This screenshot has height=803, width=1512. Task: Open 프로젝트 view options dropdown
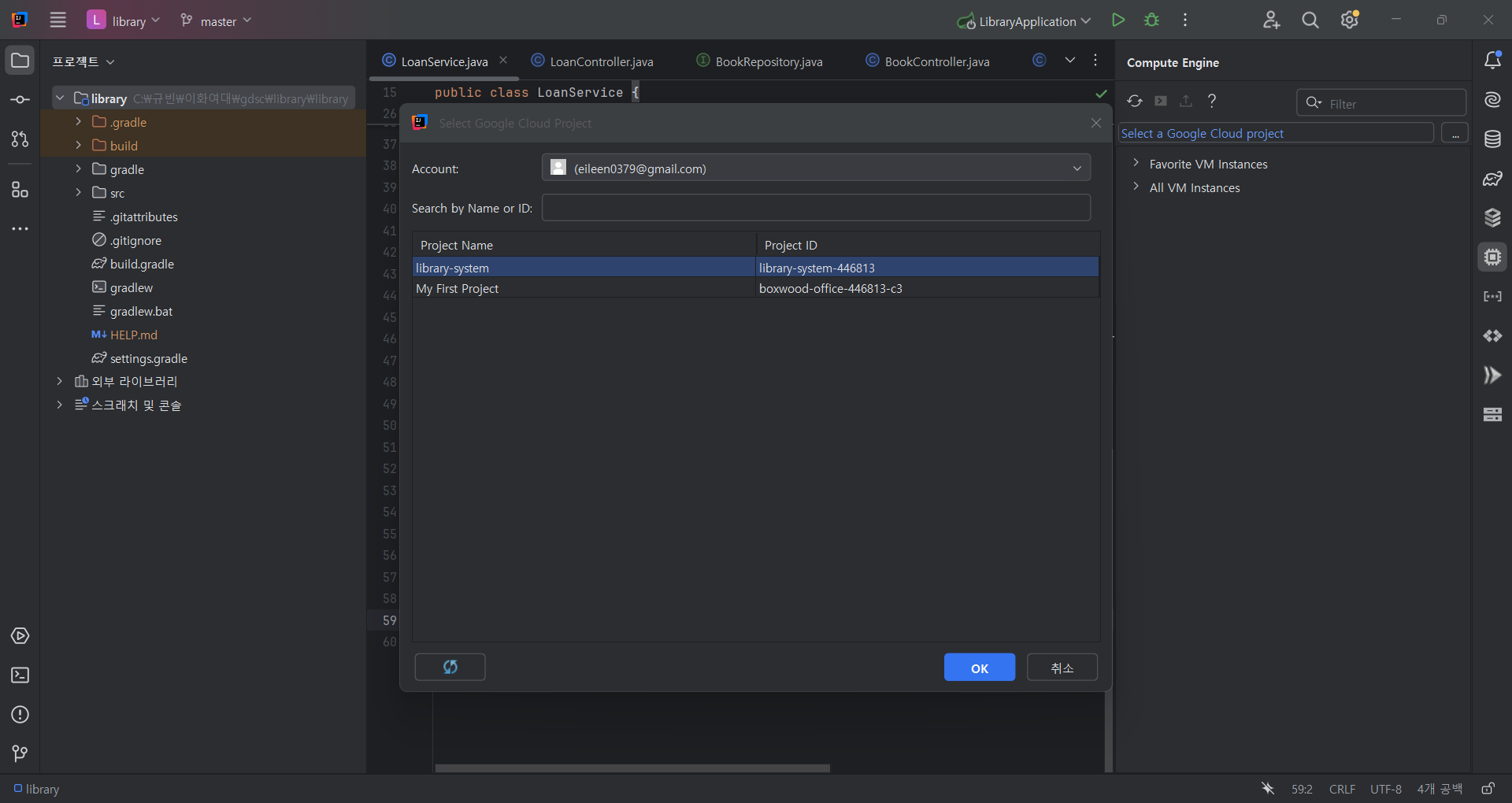tap(83, 61)
